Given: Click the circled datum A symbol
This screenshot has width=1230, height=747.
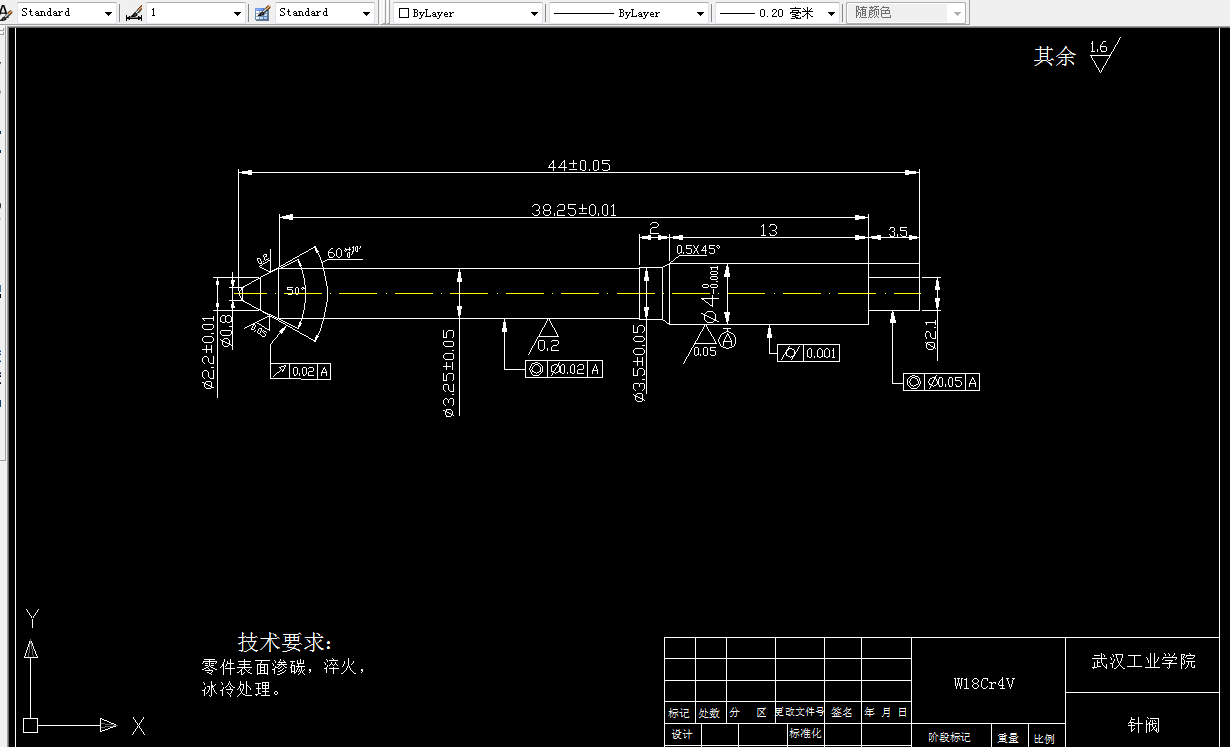Looking at the screenshot, I should click(x=728, y=341).
